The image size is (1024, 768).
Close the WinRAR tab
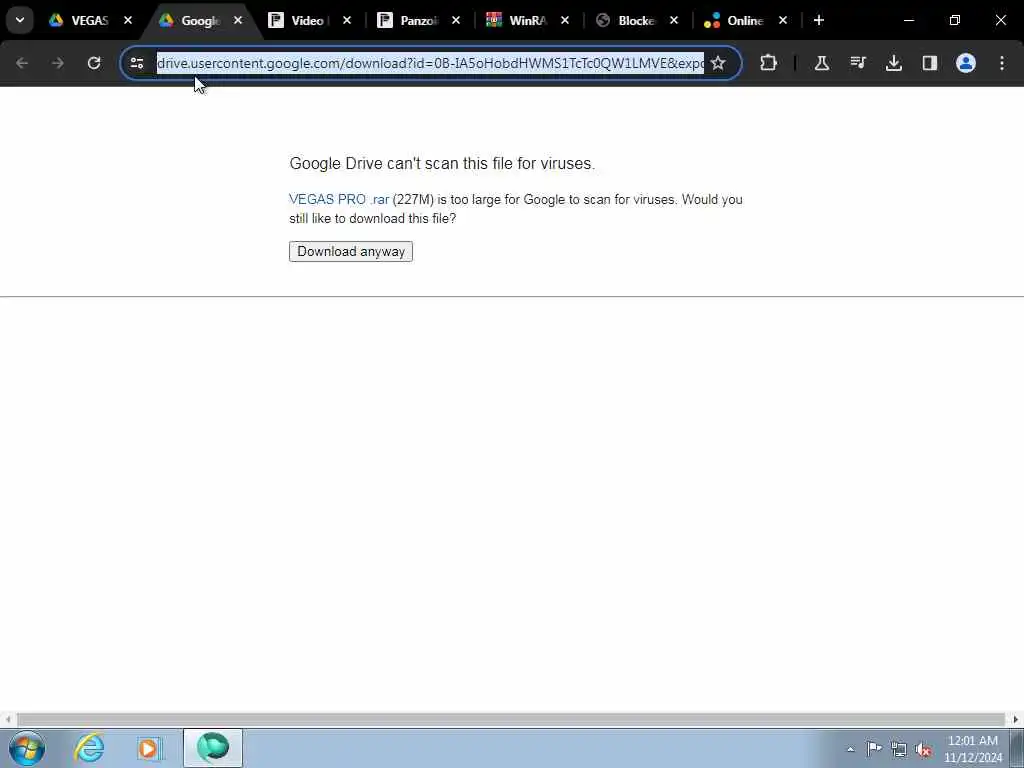coord(565,20)
